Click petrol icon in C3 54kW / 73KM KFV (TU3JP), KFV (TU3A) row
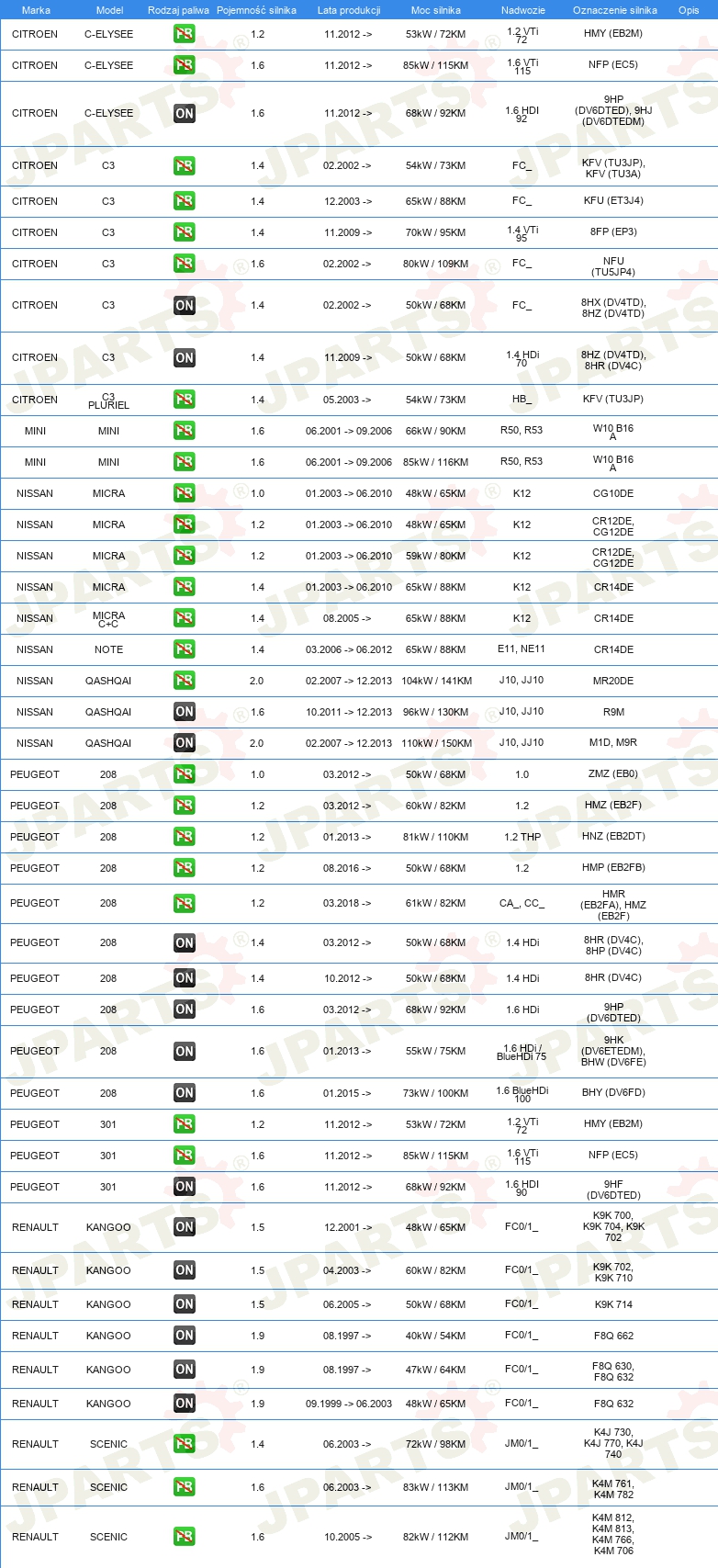 [x=185, y=166]
